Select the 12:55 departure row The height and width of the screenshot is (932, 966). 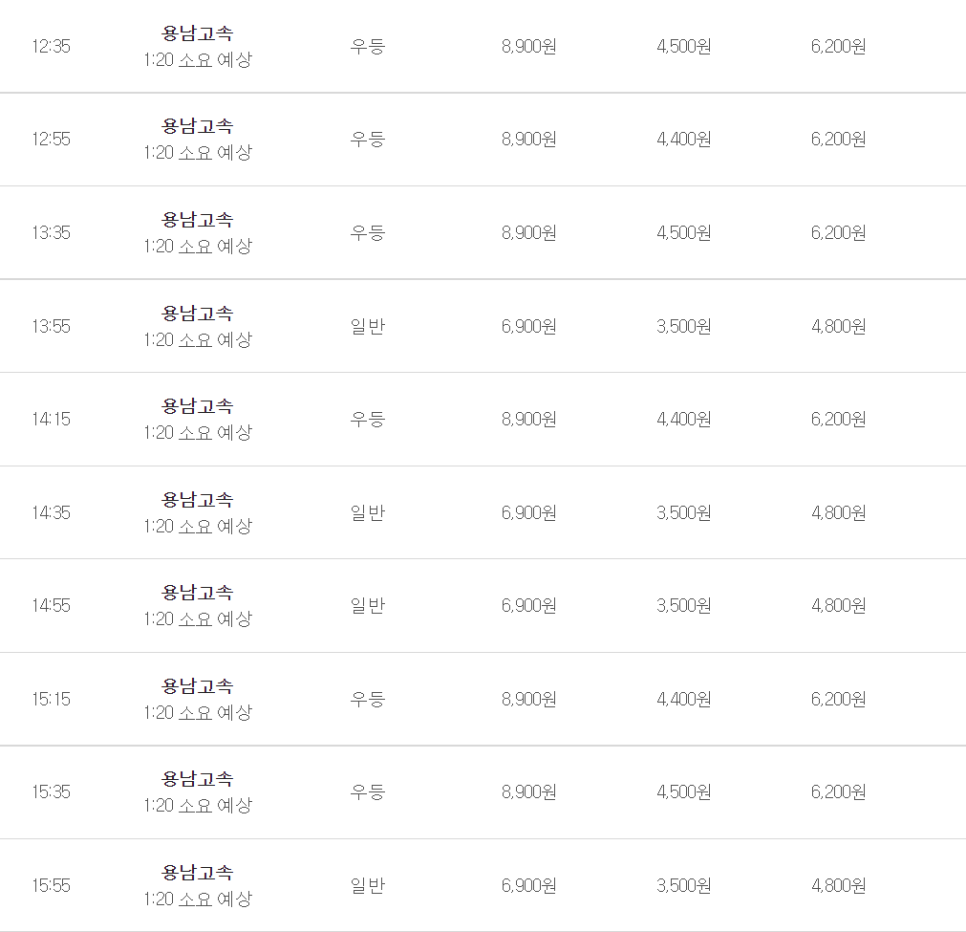(x=483, y=139)
